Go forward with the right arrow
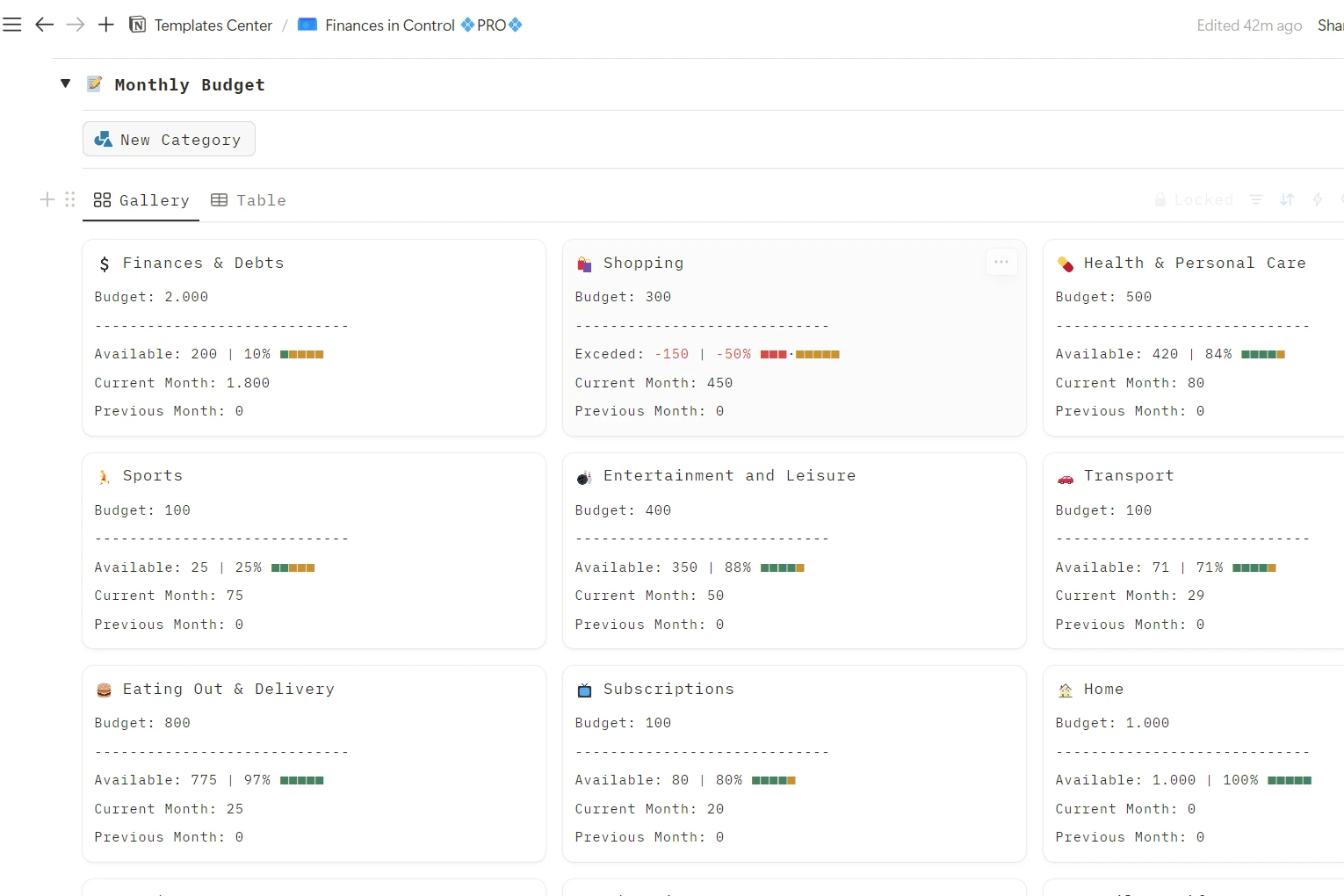 click(76, 25)
